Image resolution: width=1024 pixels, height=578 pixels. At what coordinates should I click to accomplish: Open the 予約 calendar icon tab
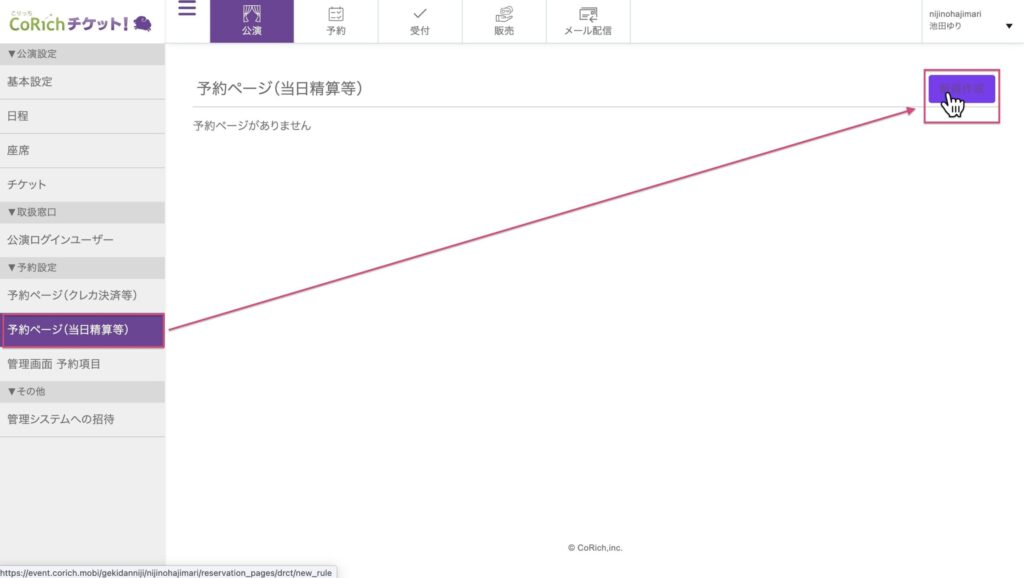tap(336, 21)
